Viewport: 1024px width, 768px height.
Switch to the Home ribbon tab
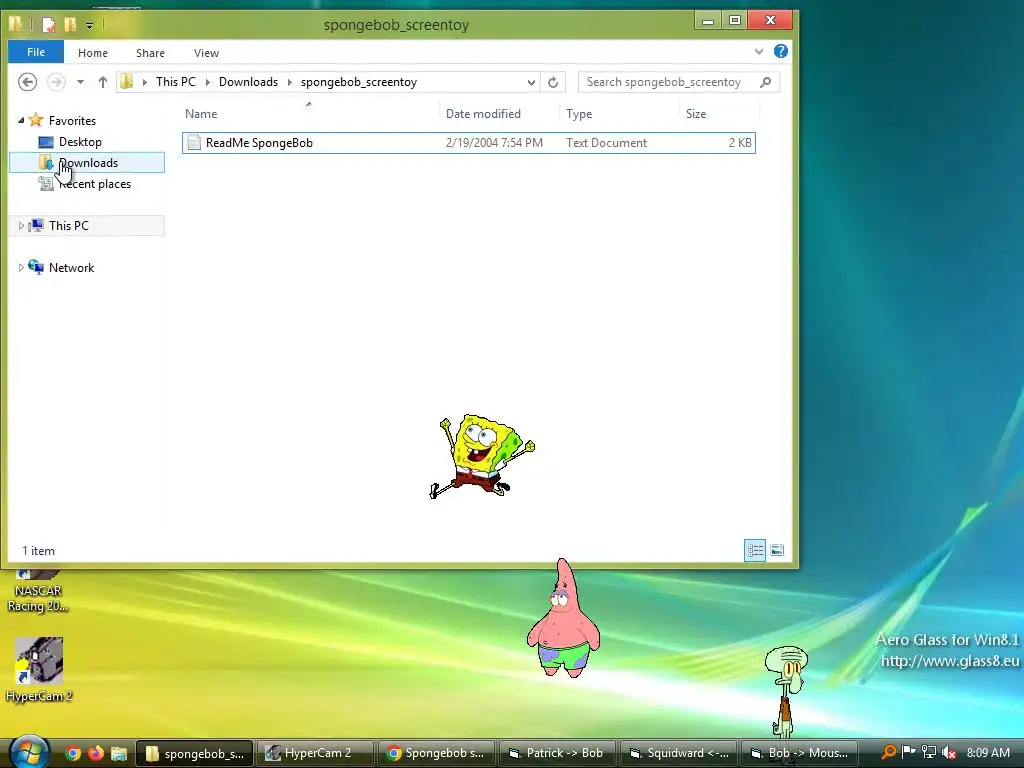[93, 53]
